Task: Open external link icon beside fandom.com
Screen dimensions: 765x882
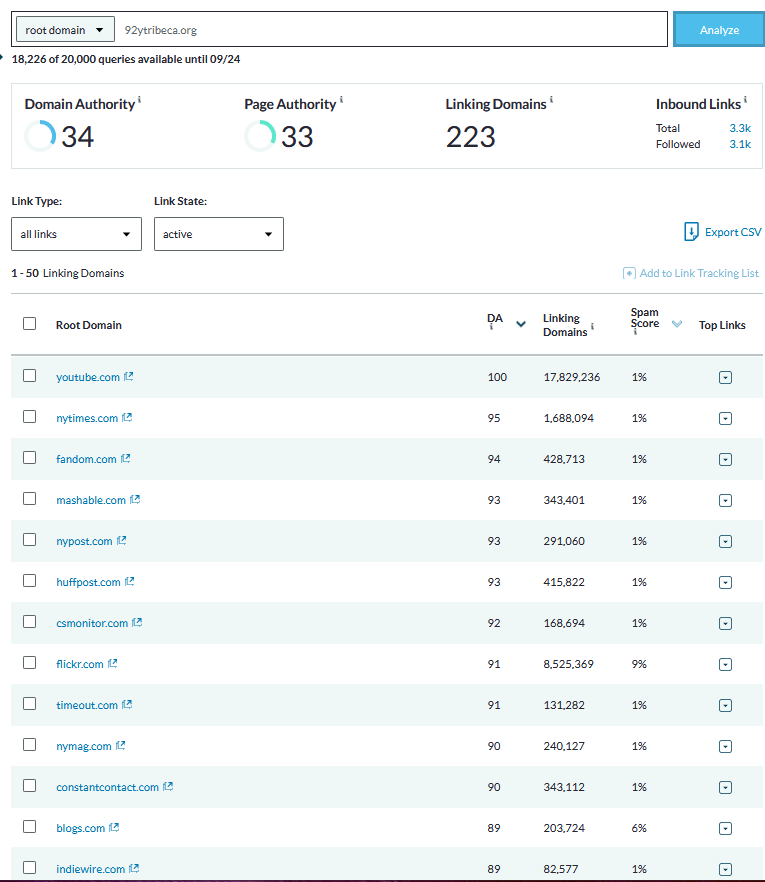Action: click(125, 458)
